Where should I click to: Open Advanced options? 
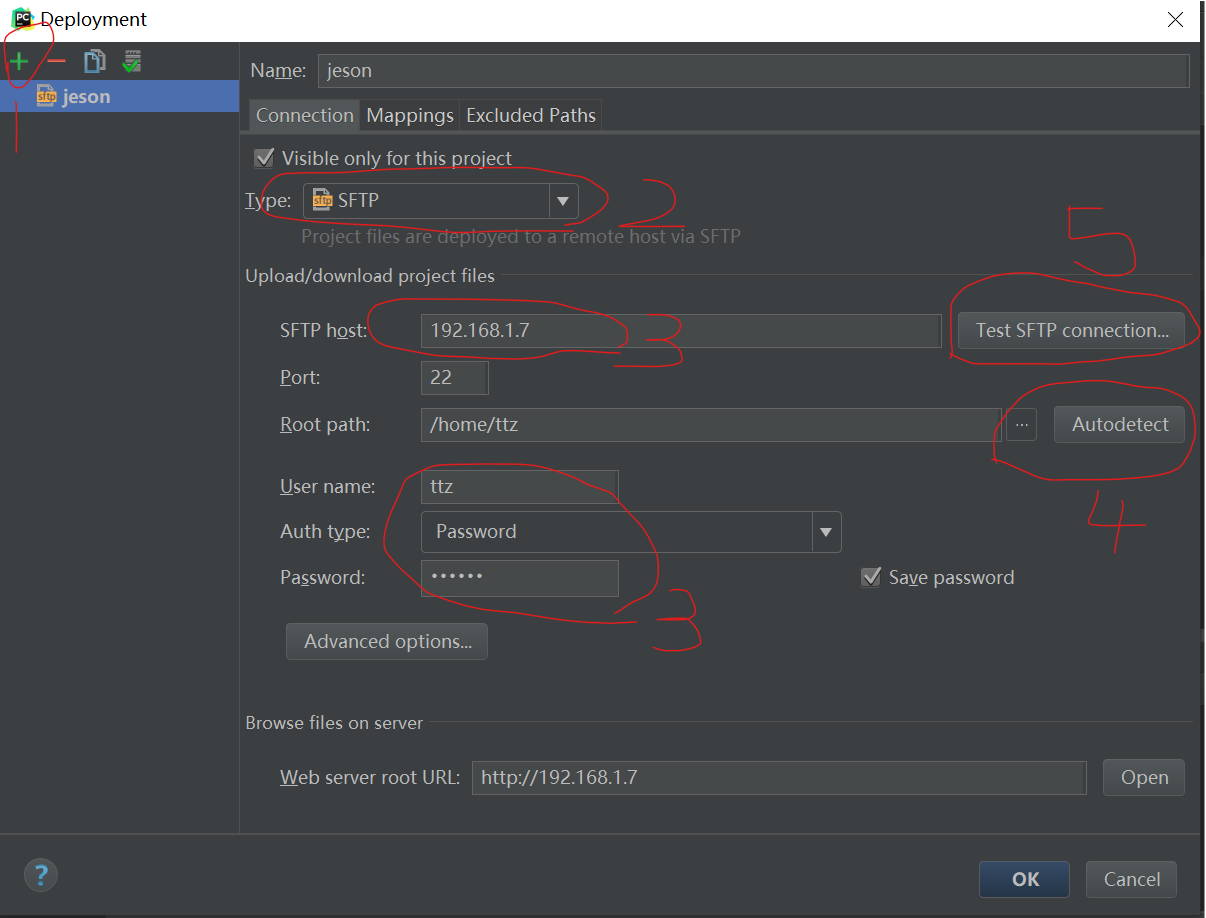387,642
